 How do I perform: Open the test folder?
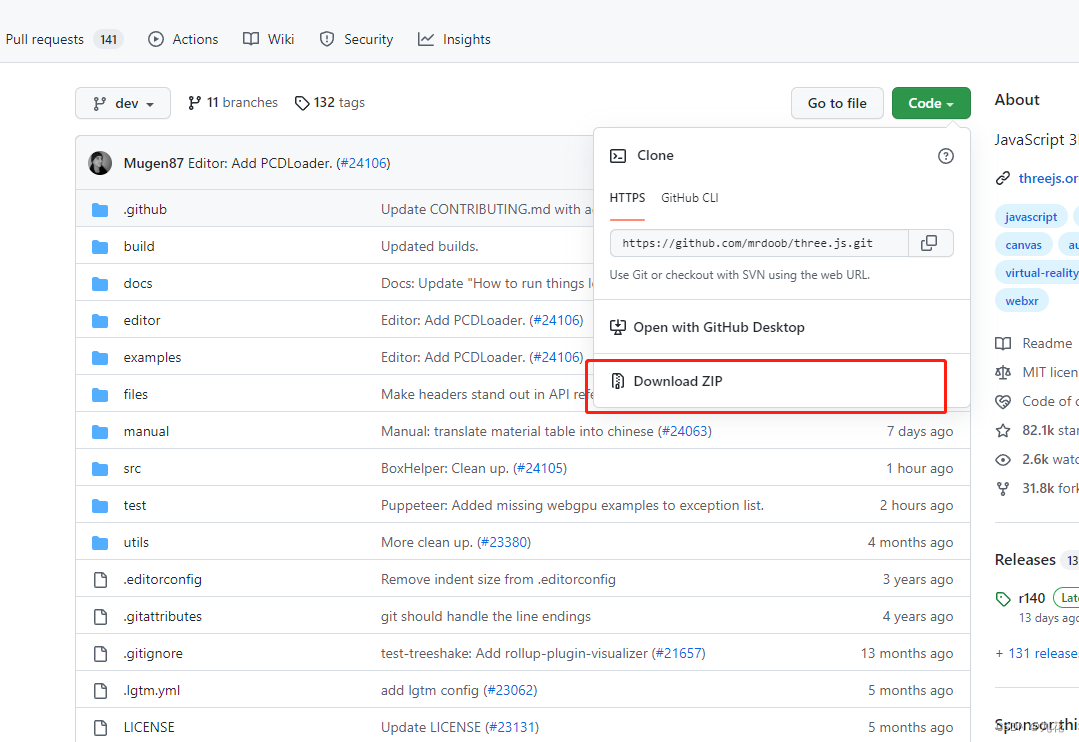pos(135,506)
